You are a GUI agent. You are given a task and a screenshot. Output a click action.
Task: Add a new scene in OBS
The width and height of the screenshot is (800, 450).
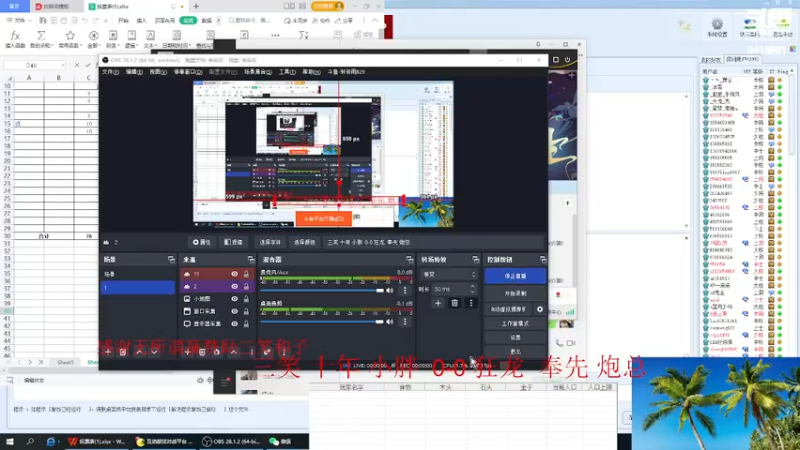(108, 352)
